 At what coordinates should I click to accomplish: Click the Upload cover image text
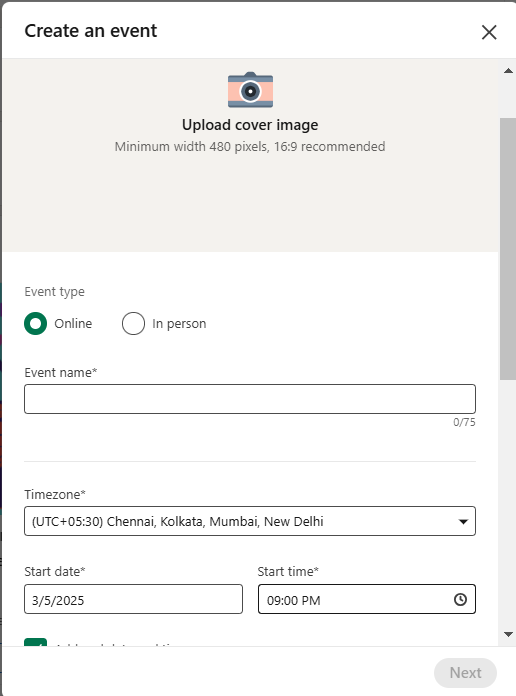pos(250,125)
